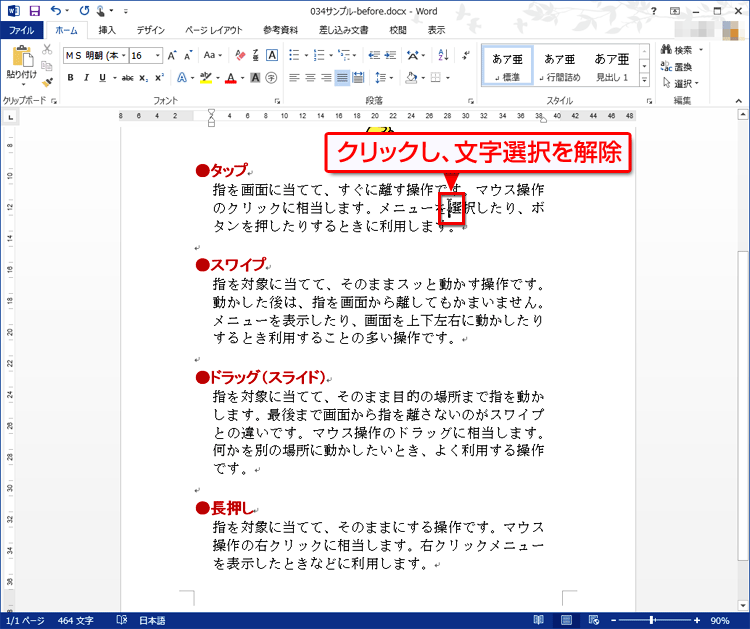This screenshot has height=629, width=750.
Task: Apply enclosed character circle icon
Action: click(x=271, y=77)
